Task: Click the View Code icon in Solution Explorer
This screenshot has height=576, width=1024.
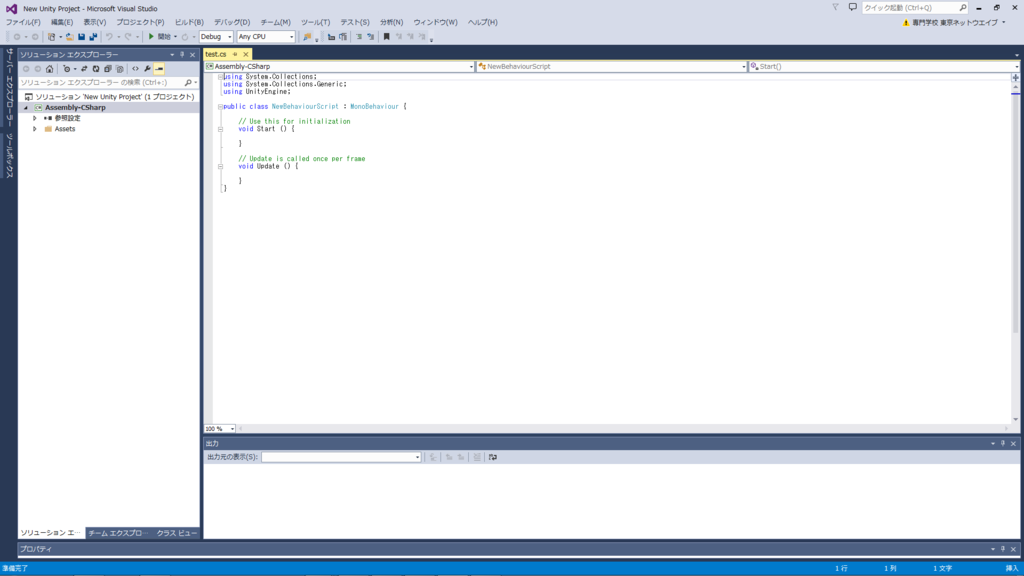Action: click(135, 69)
